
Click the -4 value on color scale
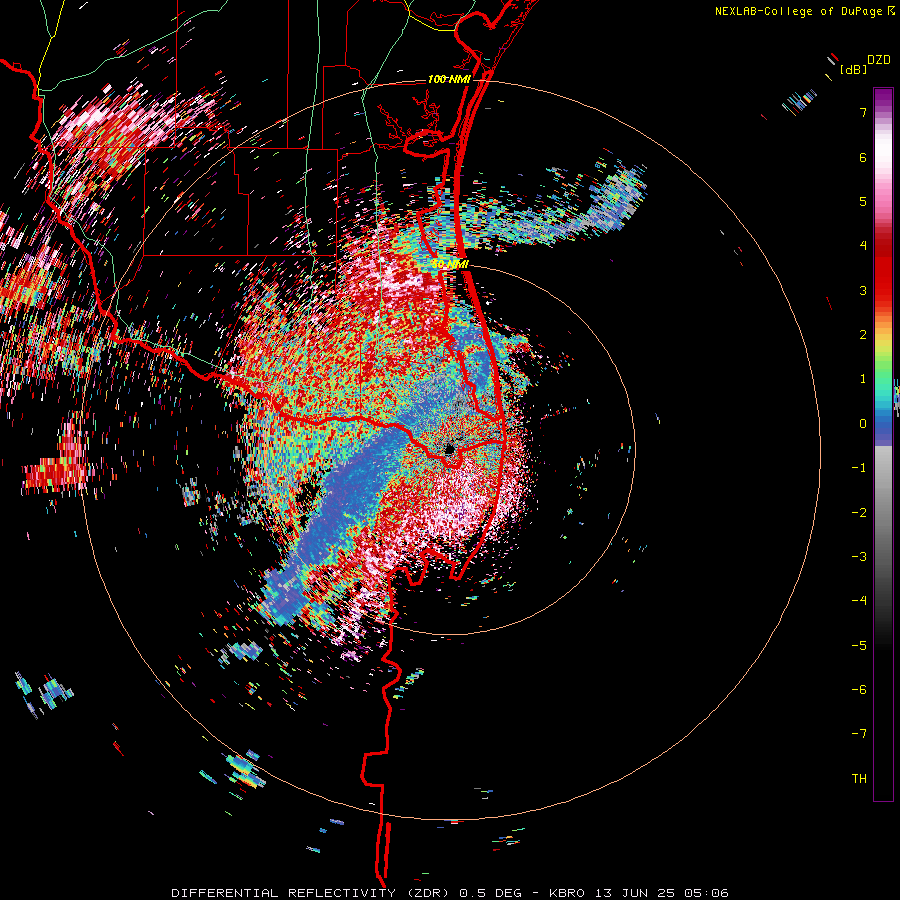coord(859,600)
